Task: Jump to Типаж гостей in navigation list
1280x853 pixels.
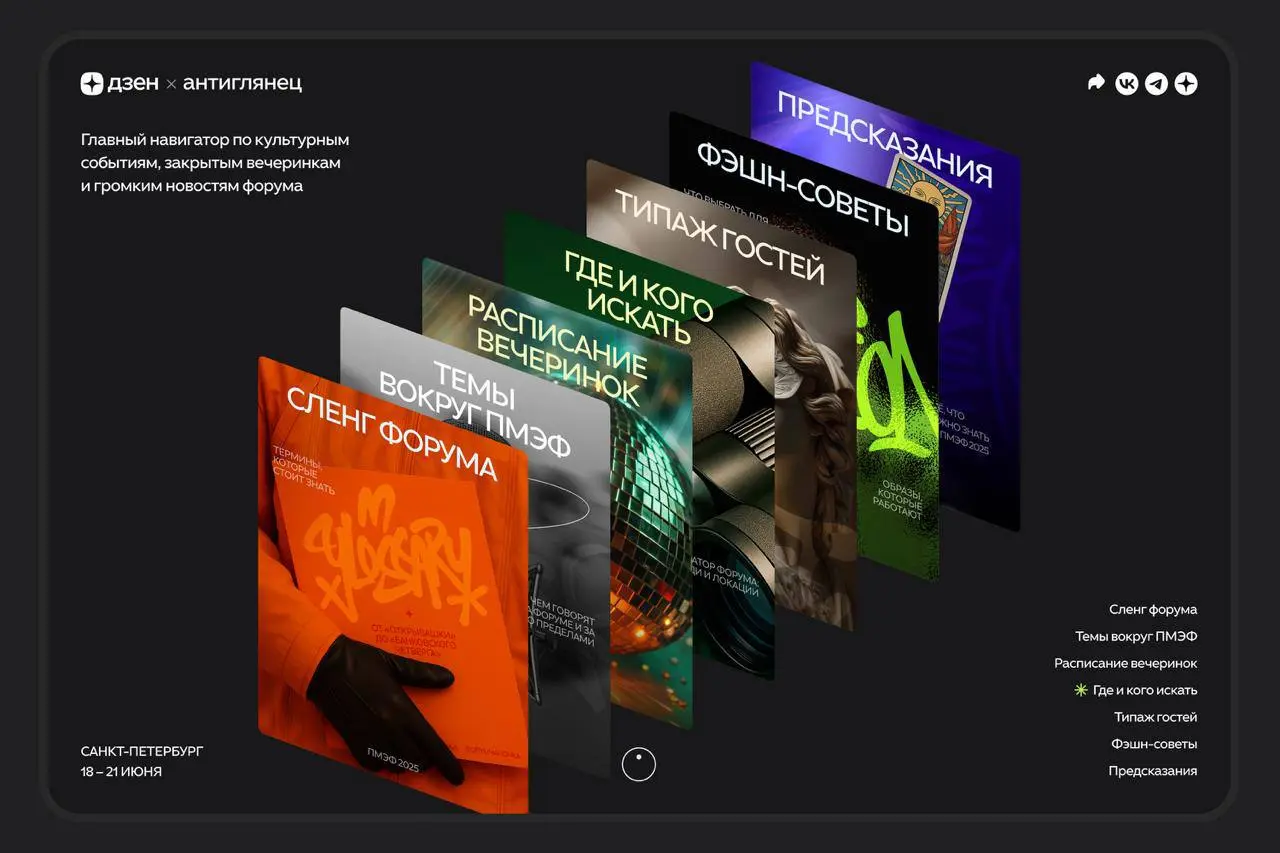Action: [x=1155, y=717]
